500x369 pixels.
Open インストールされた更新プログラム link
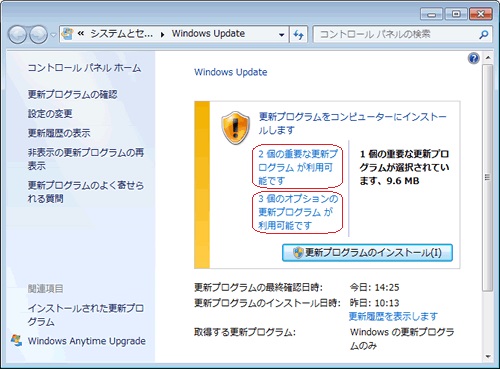tap(86, 315)
